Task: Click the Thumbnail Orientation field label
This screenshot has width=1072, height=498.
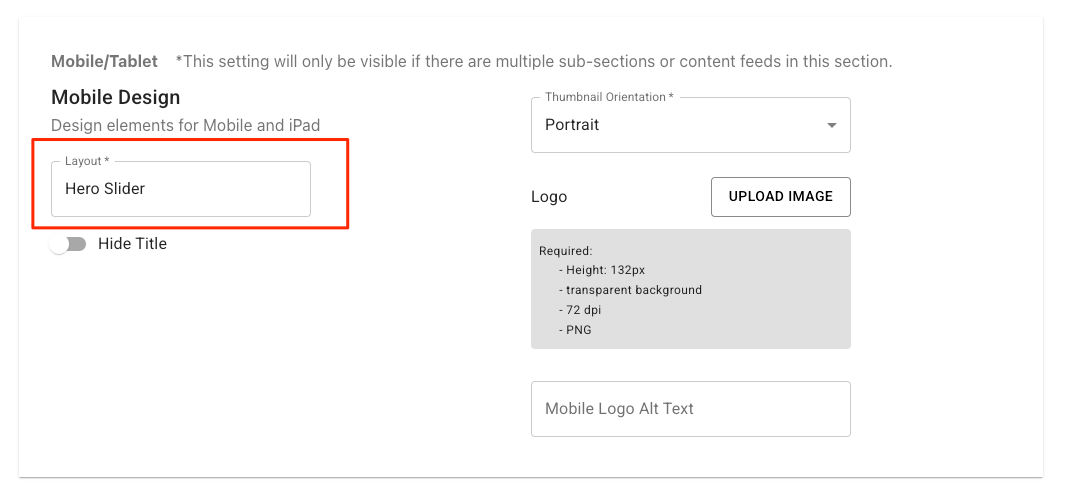Action: [609, 97]
